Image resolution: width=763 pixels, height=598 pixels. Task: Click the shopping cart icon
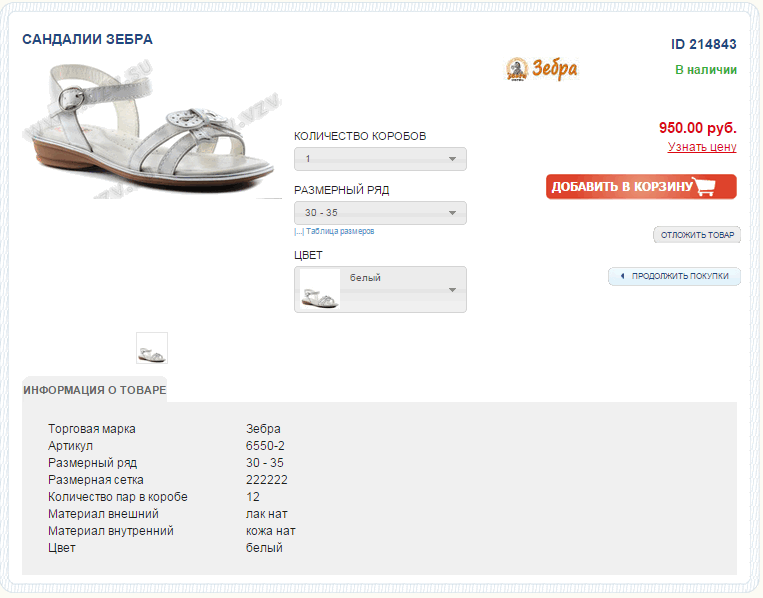click(706, 187)
